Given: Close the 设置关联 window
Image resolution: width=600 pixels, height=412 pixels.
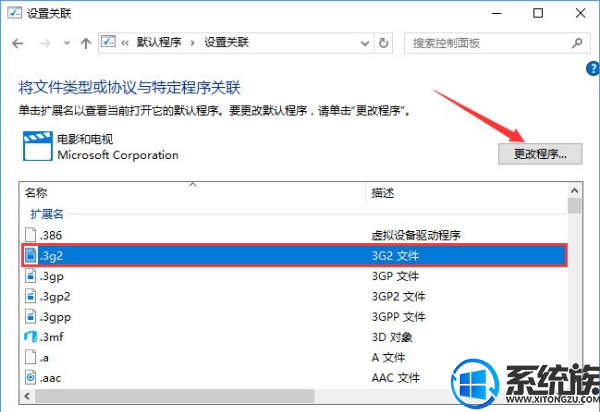Looking at the screenshot, I should tap(580, 13).
